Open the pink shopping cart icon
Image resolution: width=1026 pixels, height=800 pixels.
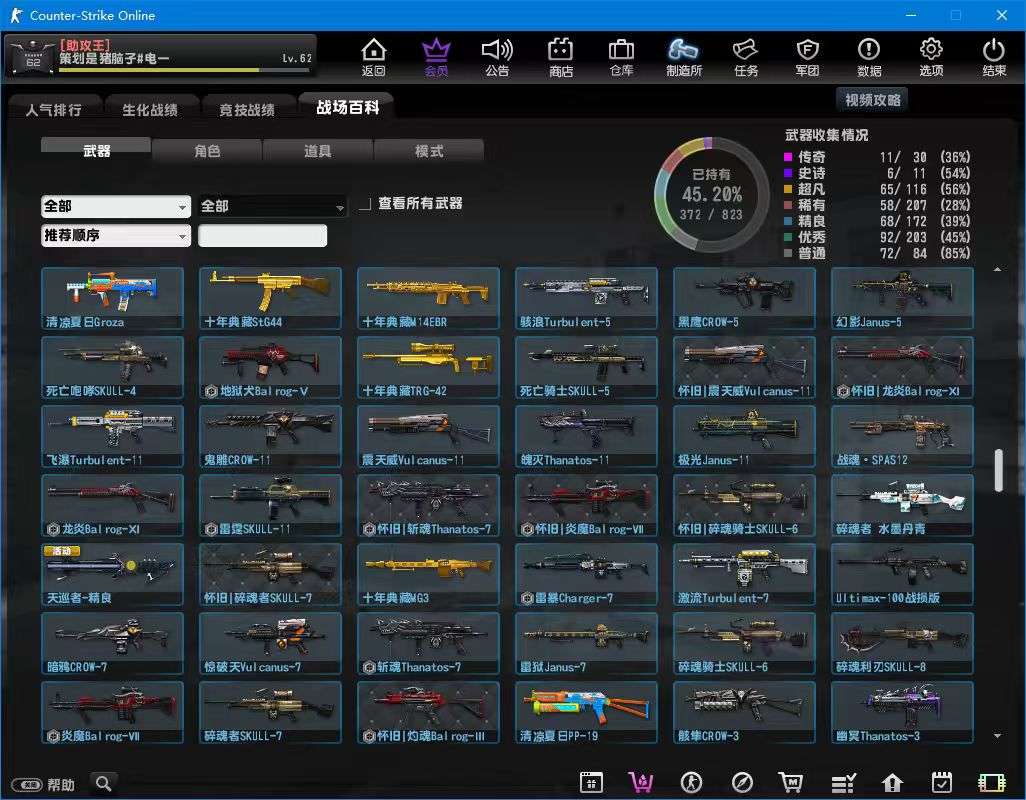tap(641, 782)
